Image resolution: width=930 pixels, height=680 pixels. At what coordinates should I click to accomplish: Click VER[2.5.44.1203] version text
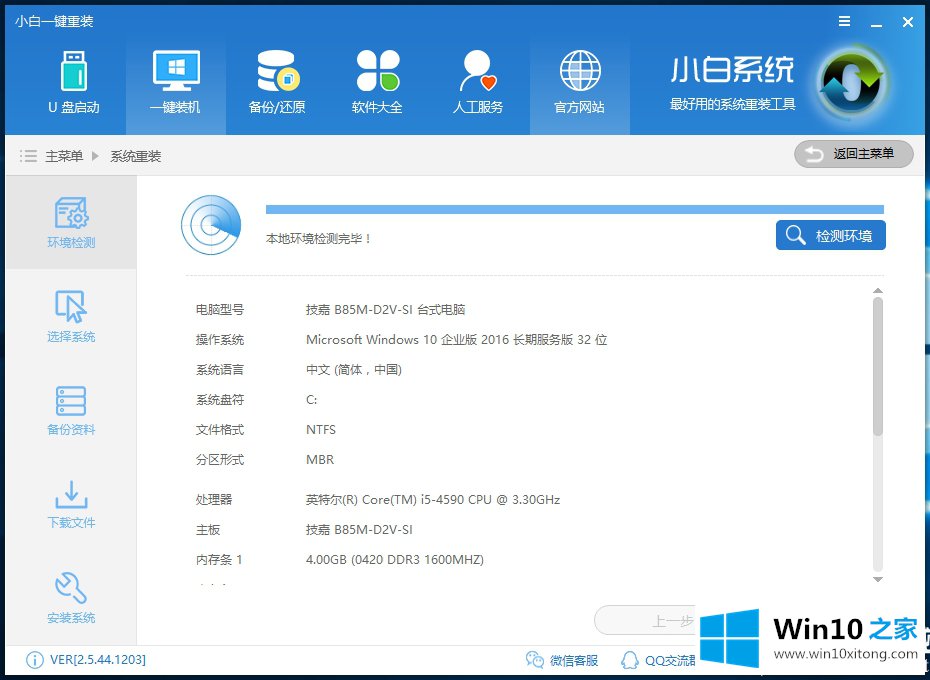pyautogui.click(x=98, y=660)
